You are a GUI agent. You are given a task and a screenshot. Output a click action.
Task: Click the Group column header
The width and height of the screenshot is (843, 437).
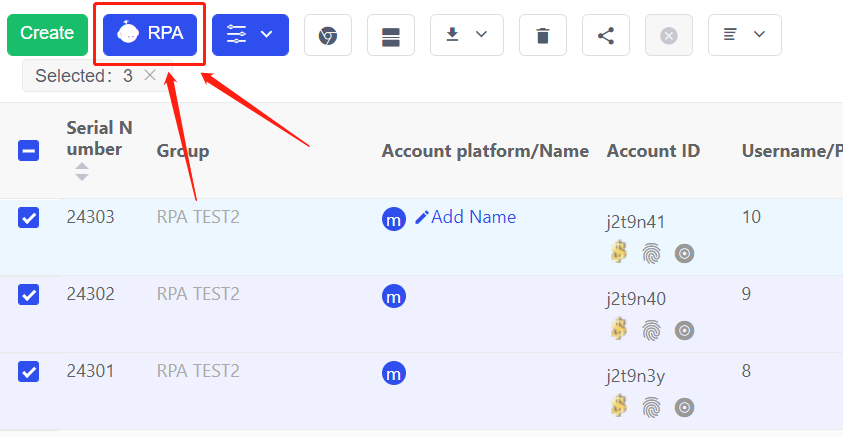(183, 152)
